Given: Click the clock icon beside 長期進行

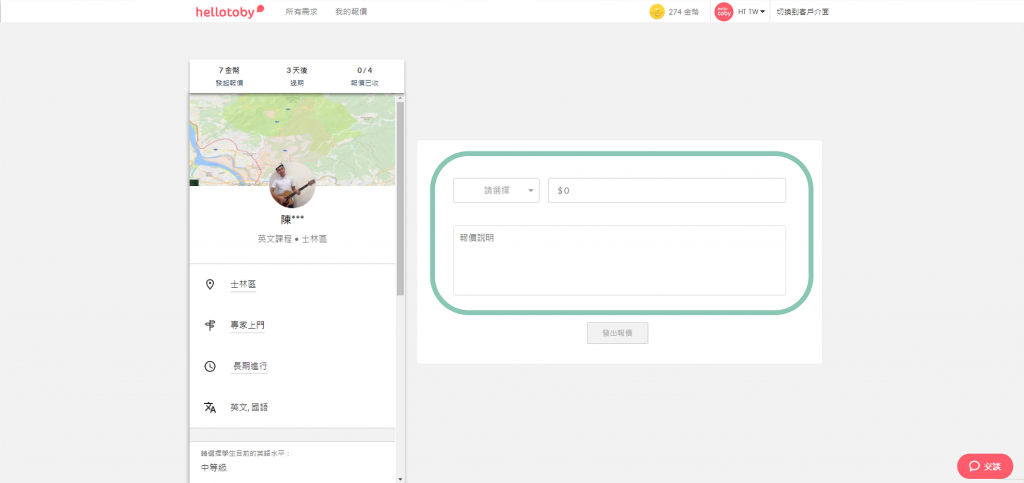Looking at the screenshot, I should pyautogui.click(x=210, y=366).
